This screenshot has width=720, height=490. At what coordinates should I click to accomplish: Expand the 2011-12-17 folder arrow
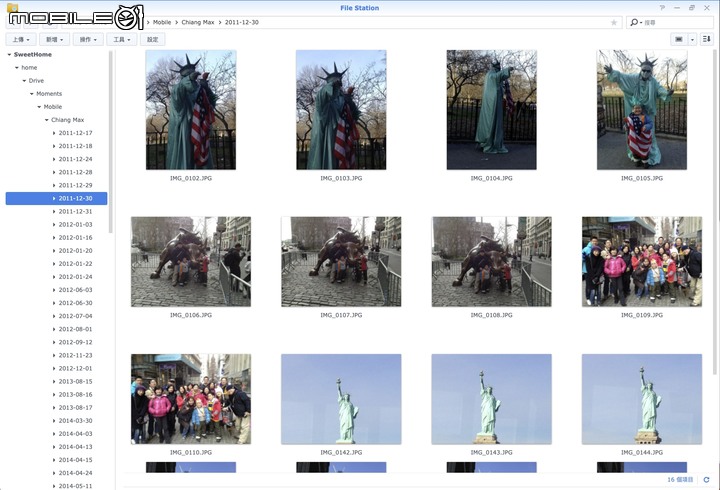coord(54,133)
